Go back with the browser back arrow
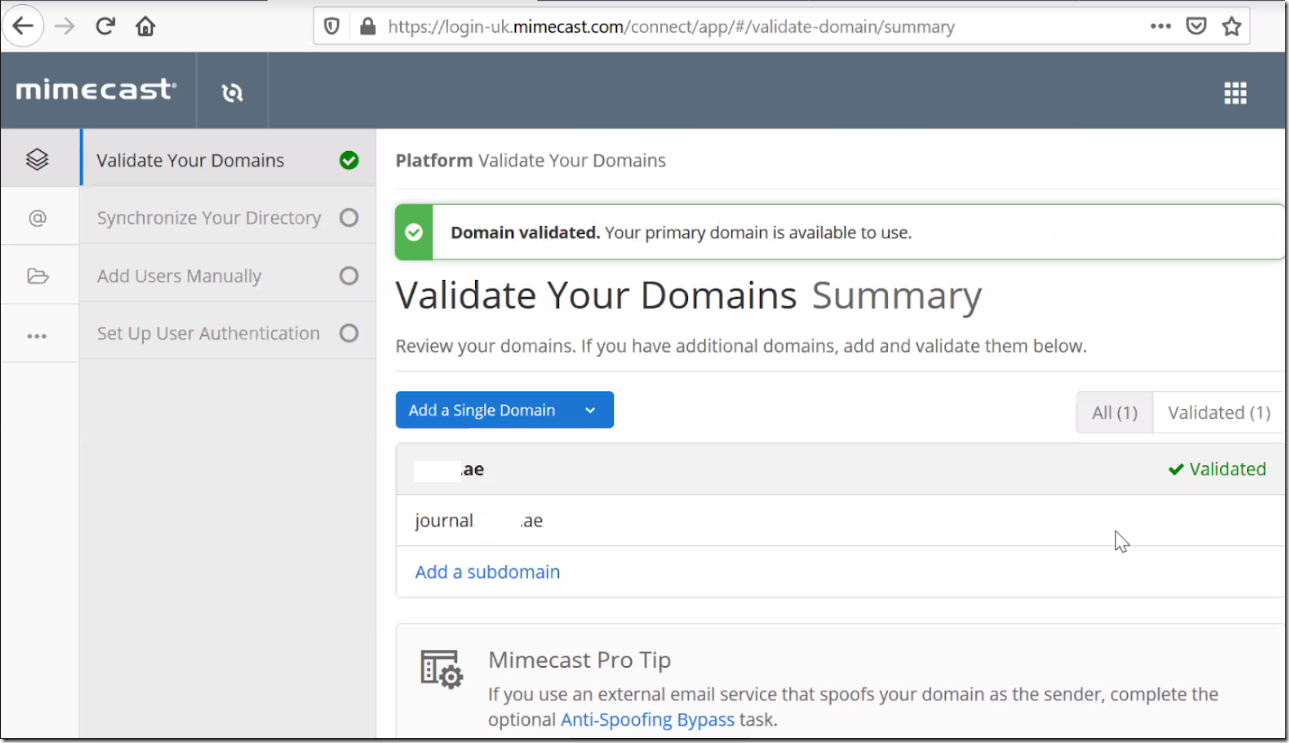 23,26
